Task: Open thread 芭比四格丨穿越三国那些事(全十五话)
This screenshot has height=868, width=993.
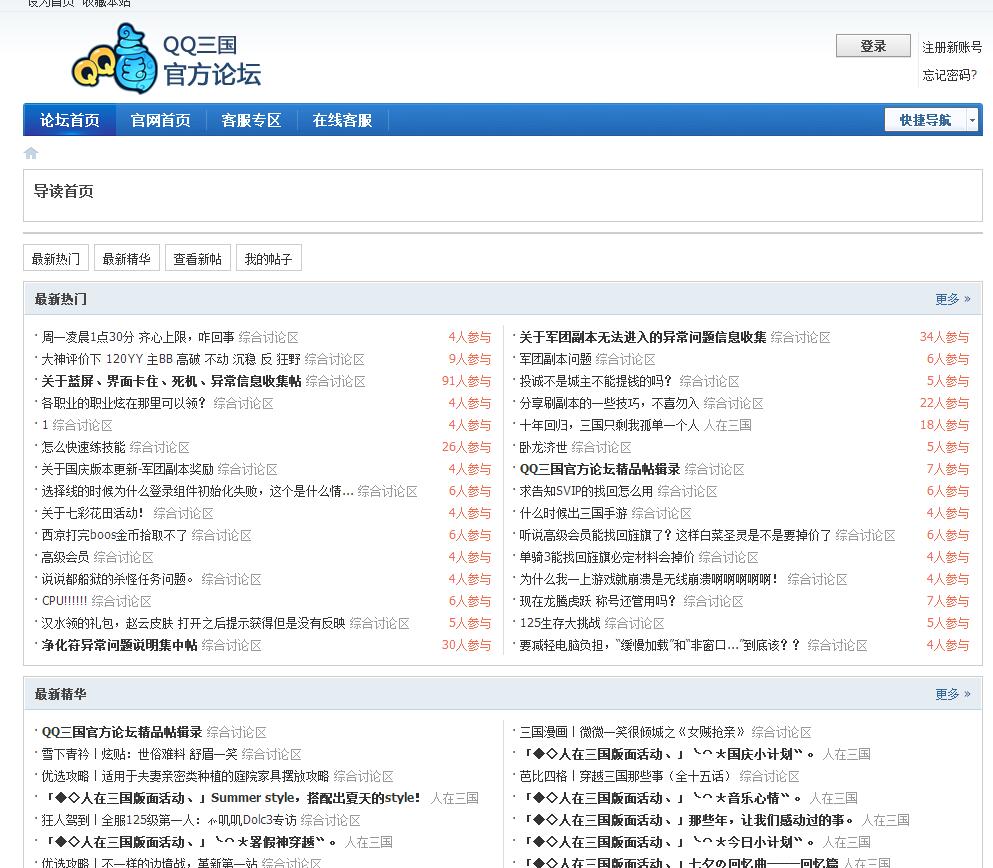Action: pos(627,776)
